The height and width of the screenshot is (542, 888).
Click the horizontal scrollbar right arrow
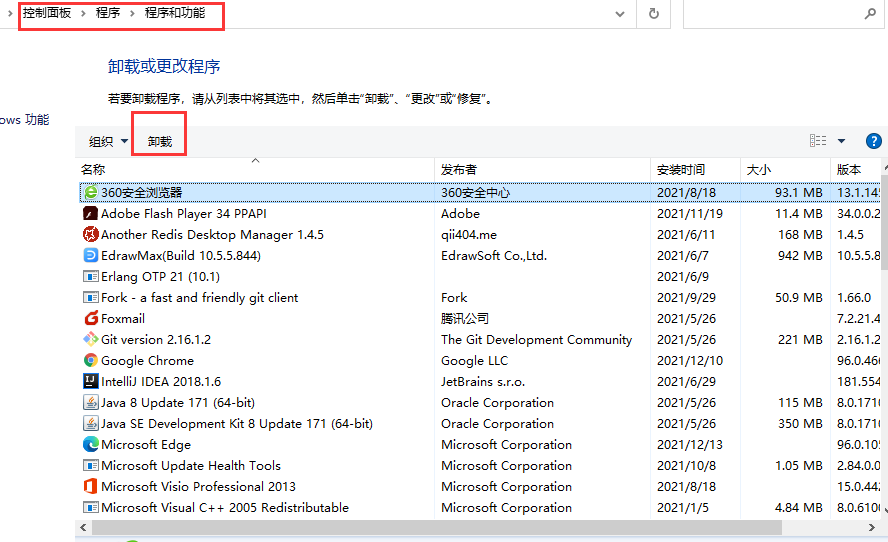(872, 527)
